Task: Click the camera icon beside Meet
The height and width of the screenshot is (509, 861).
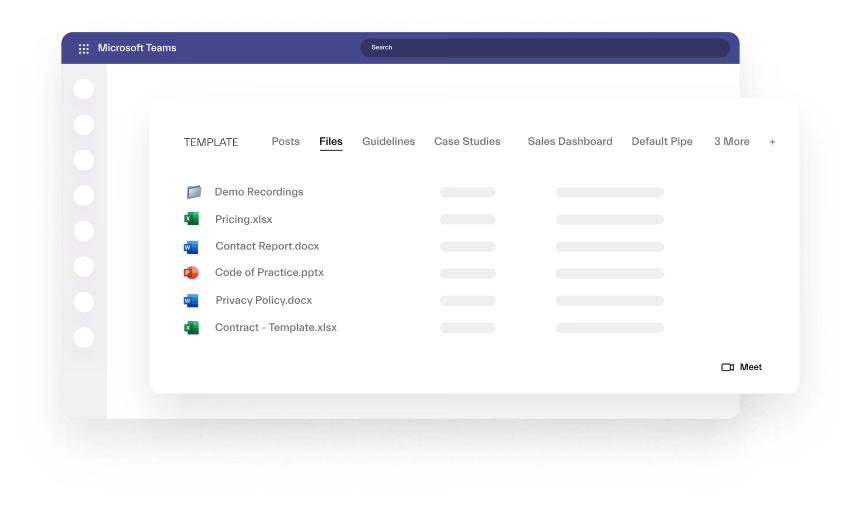Action: coord(727,367)
